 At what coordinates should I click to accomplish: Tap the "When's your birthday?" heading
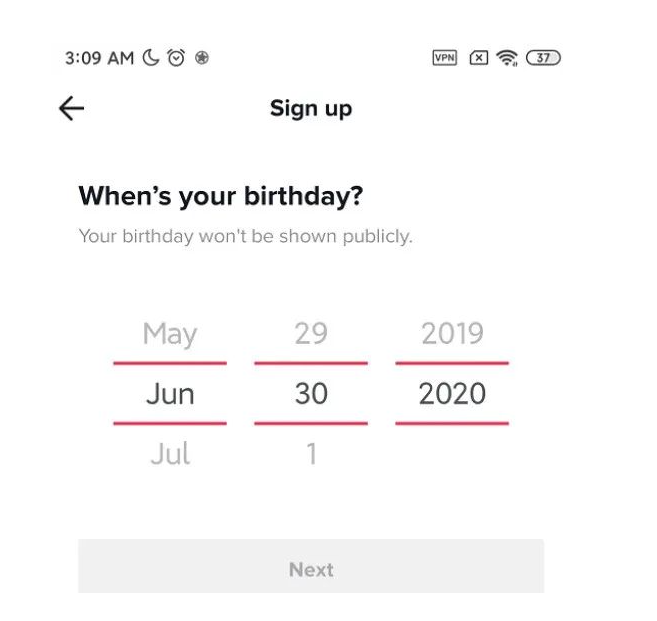pyautogui.click(x=221, y=196)
